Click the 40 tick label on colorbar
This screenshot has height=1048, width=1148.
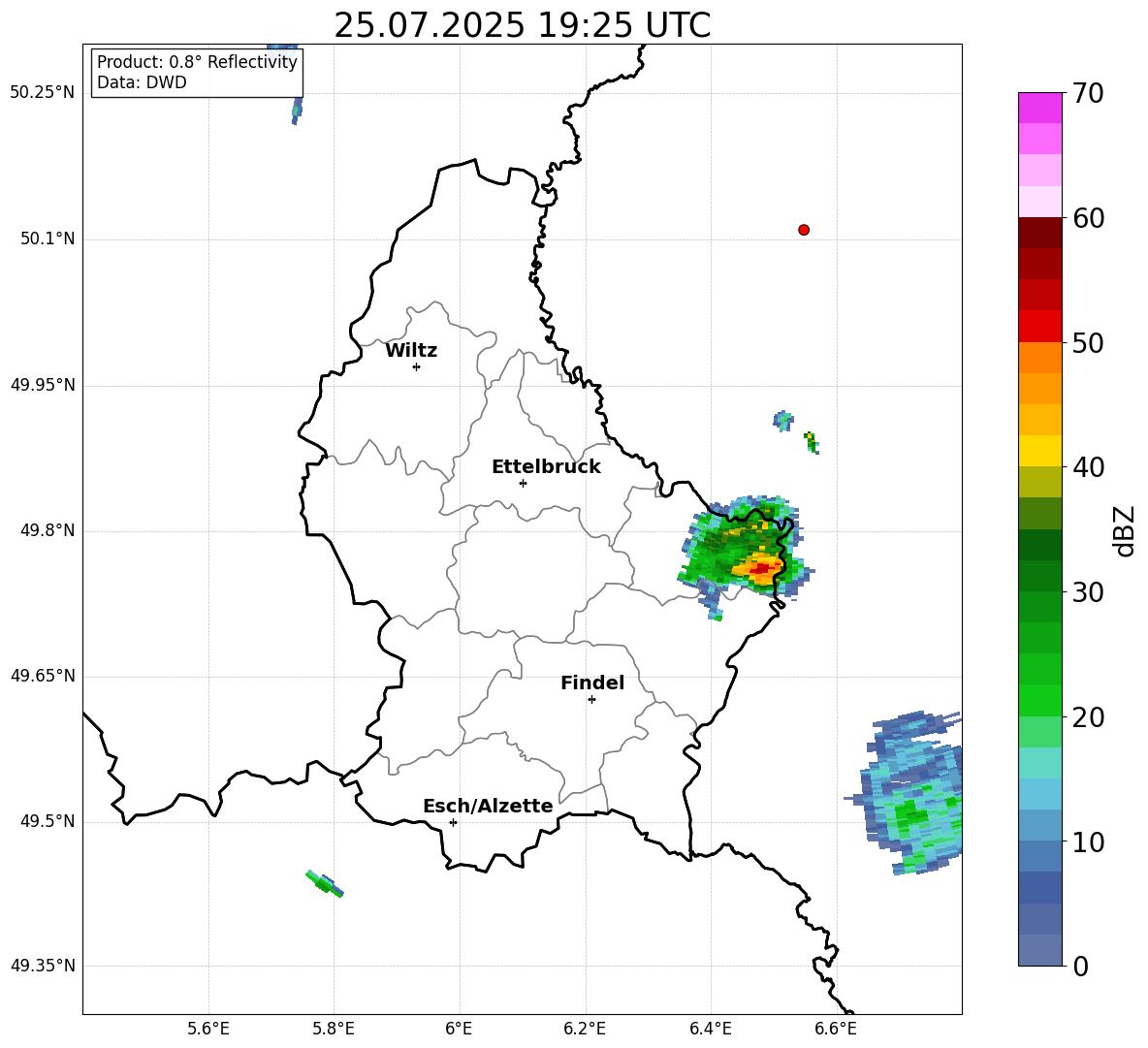(x=1087, y=467)
